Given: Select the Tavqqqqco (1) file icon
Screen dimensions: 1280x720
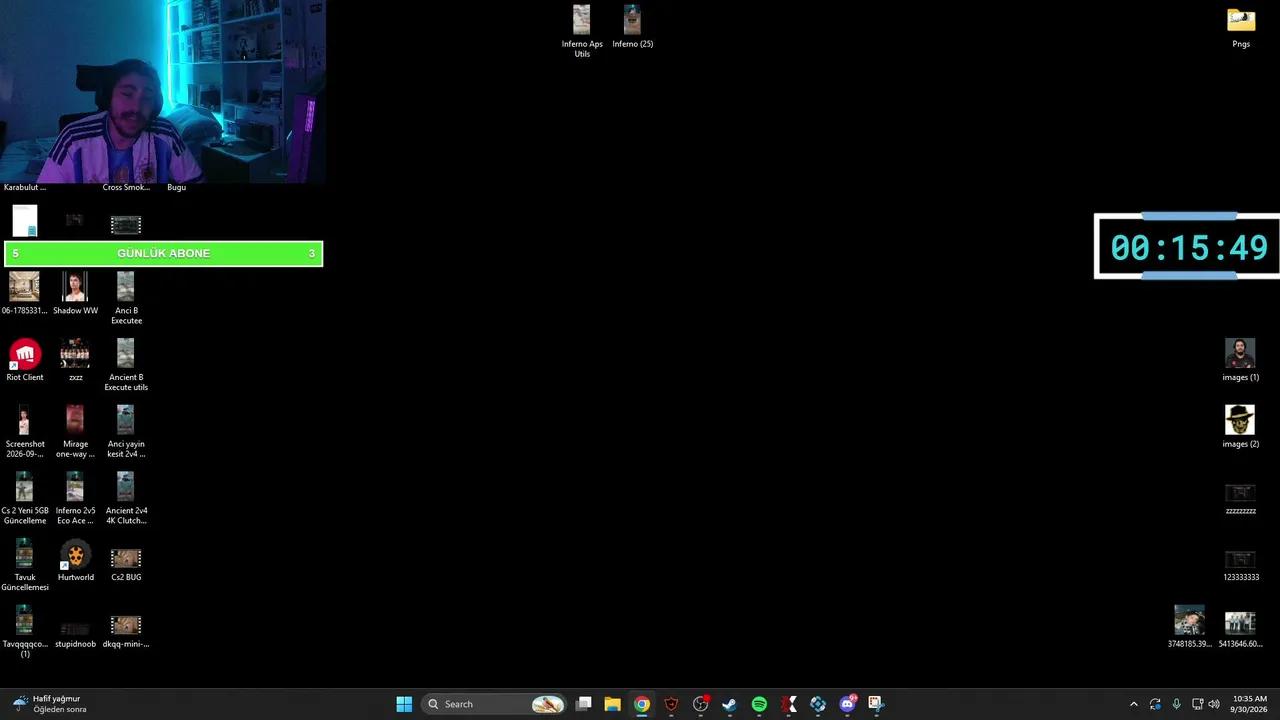Looking at the screenshot, I should pyautogui.click(x=25, y=632).
